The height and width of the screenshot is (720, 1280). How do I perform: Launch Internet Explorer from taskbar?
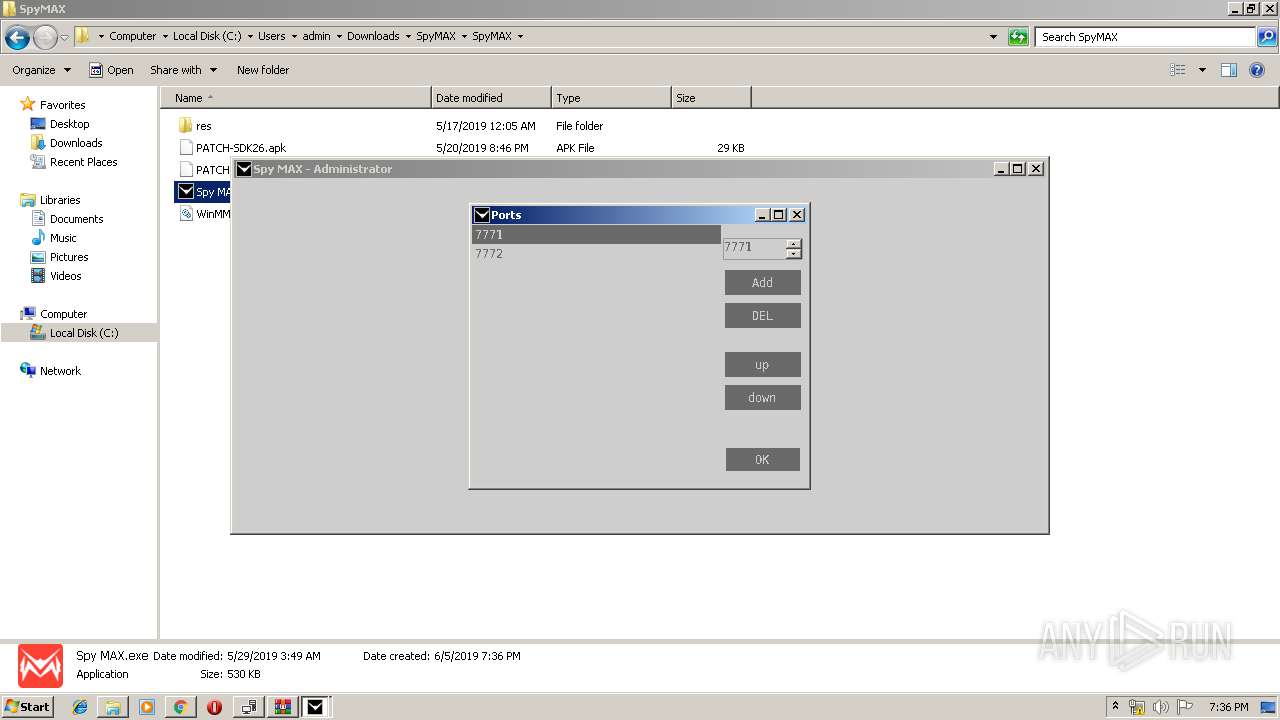pos(81,707)
